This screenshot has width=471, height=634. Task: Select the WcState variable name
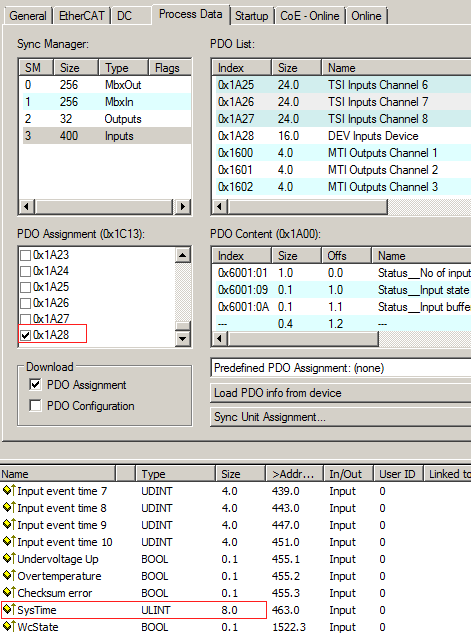point(38,627)
